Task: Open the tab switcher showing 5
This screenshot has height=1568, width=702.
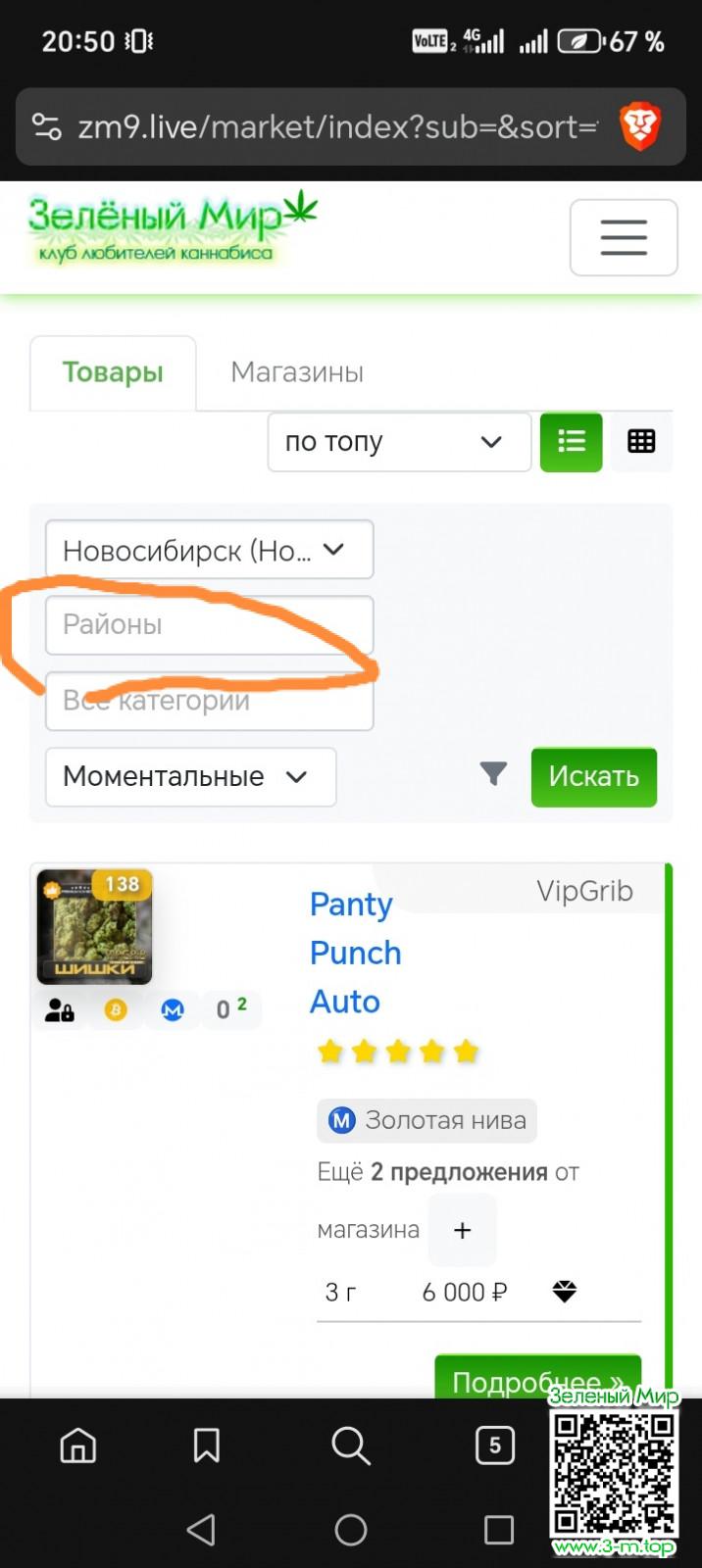Action: click(495, 1445)
